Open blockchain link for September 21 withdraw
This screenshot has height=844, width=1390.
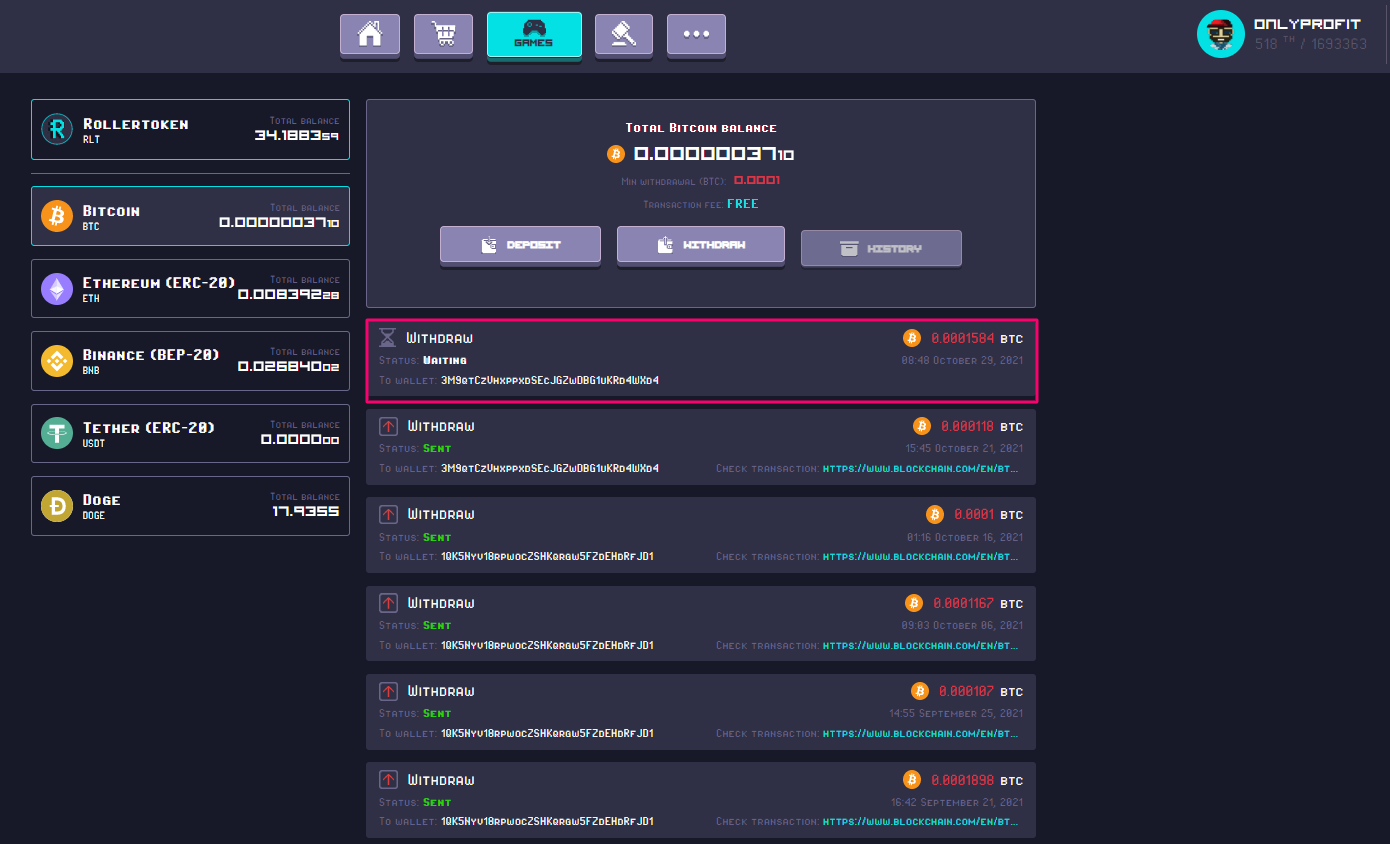coord(922,821)
